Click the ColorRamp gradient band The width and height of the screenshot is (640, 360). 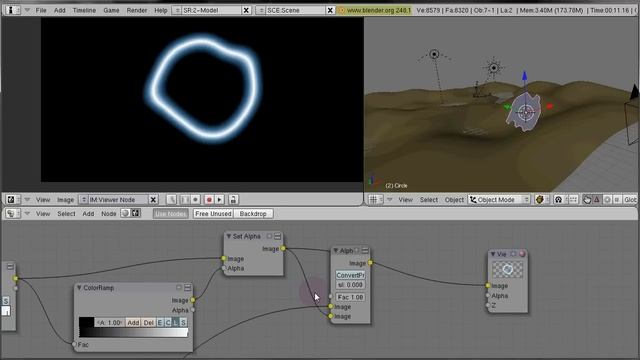133,333
